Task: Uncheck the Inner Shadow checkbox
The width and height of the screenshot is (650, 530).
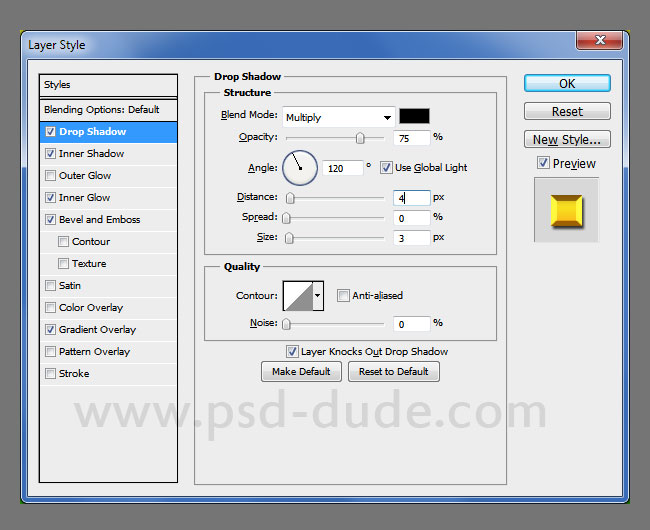Action: click(x=50, y=154)
